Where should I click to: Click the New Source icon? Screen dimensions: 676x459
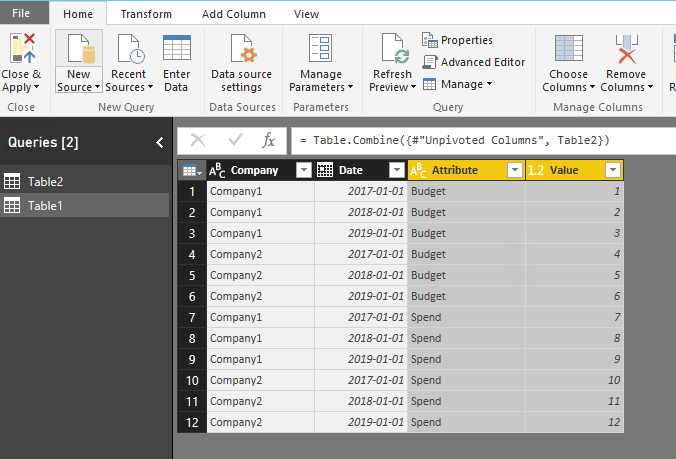click(x=80, y=48)
